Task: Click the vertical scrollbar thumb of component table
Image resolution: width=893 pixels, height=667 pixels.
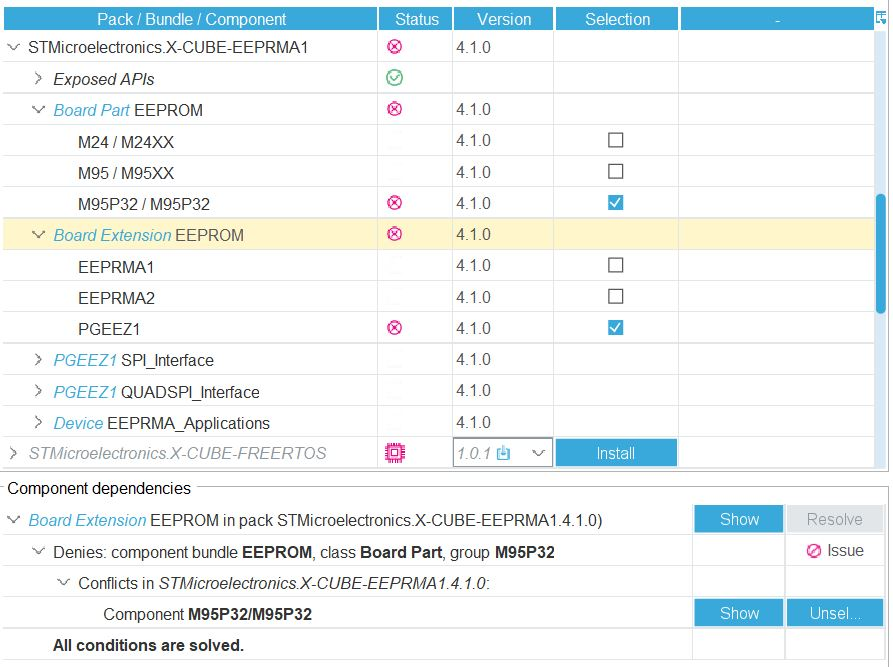Action: click(880, 253)
